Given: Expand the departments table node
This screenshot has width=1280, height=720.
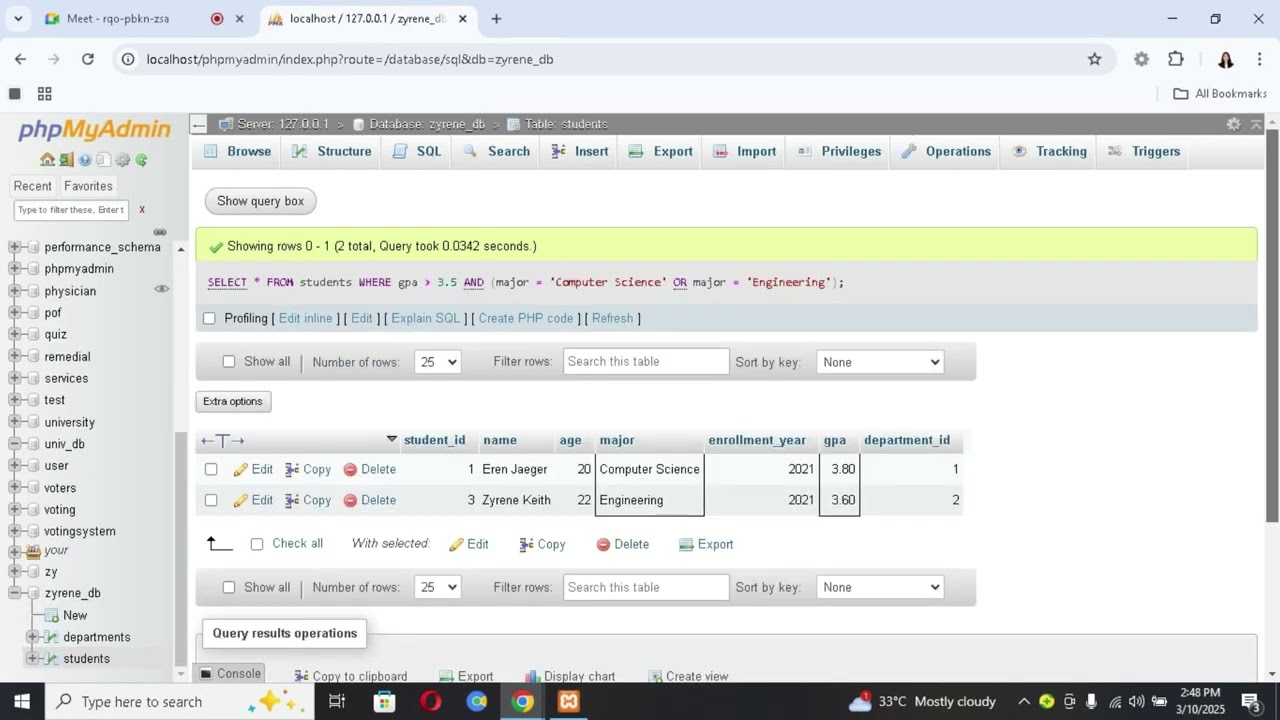Looking at the screenshot, I should [x=33, y=637].
